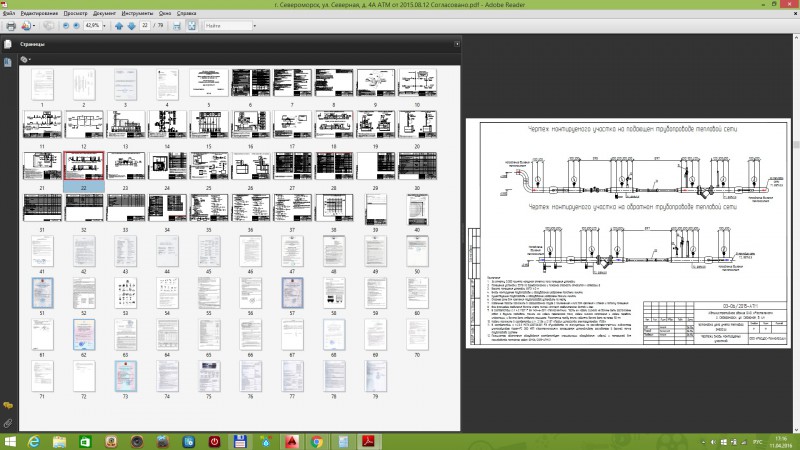This screenshot has width=800, height=450.
Task: Click the zoom in (plus) button
Action: click(x=77, y=26)
